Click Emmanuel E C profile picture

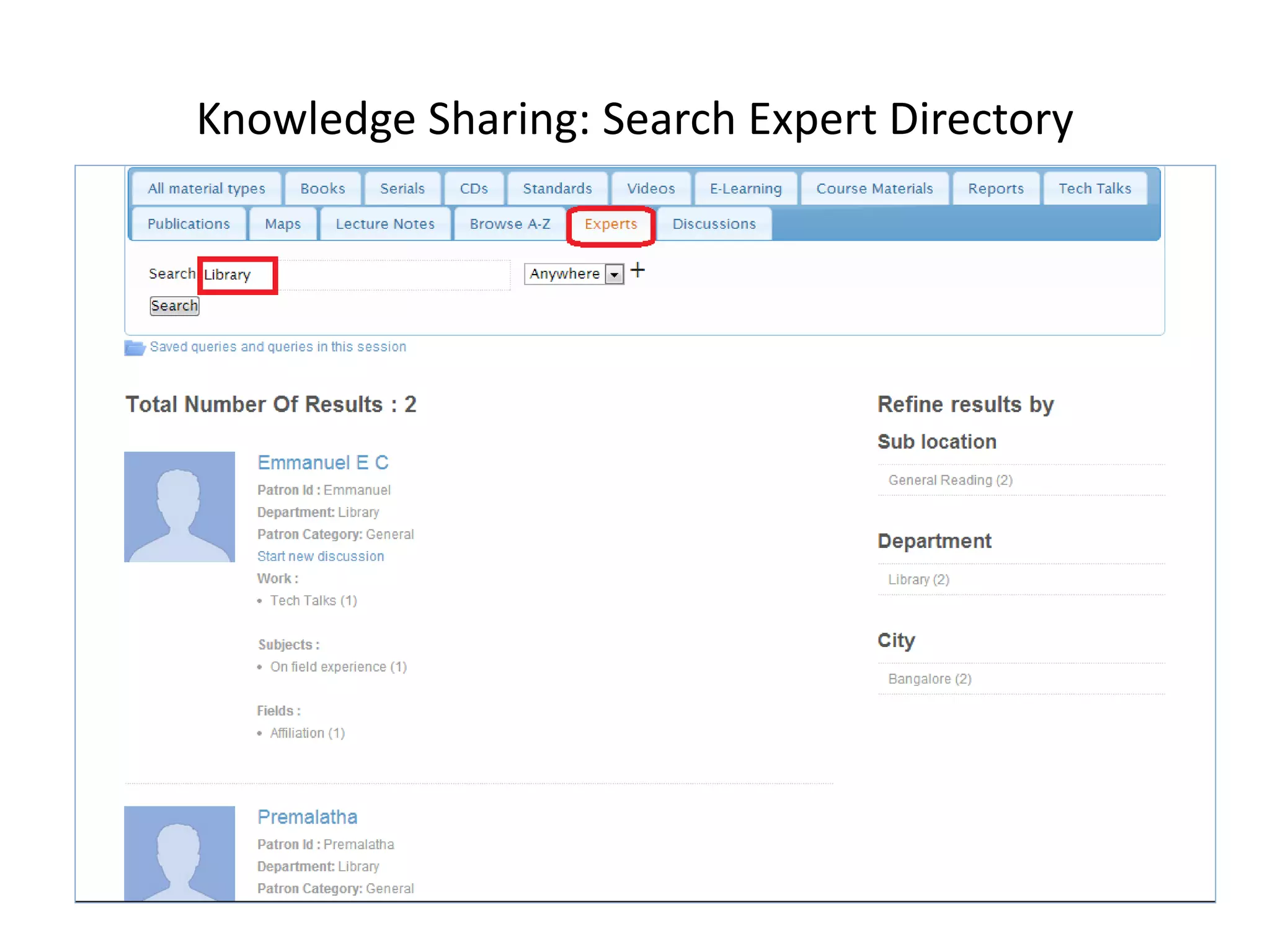(179, 507)
